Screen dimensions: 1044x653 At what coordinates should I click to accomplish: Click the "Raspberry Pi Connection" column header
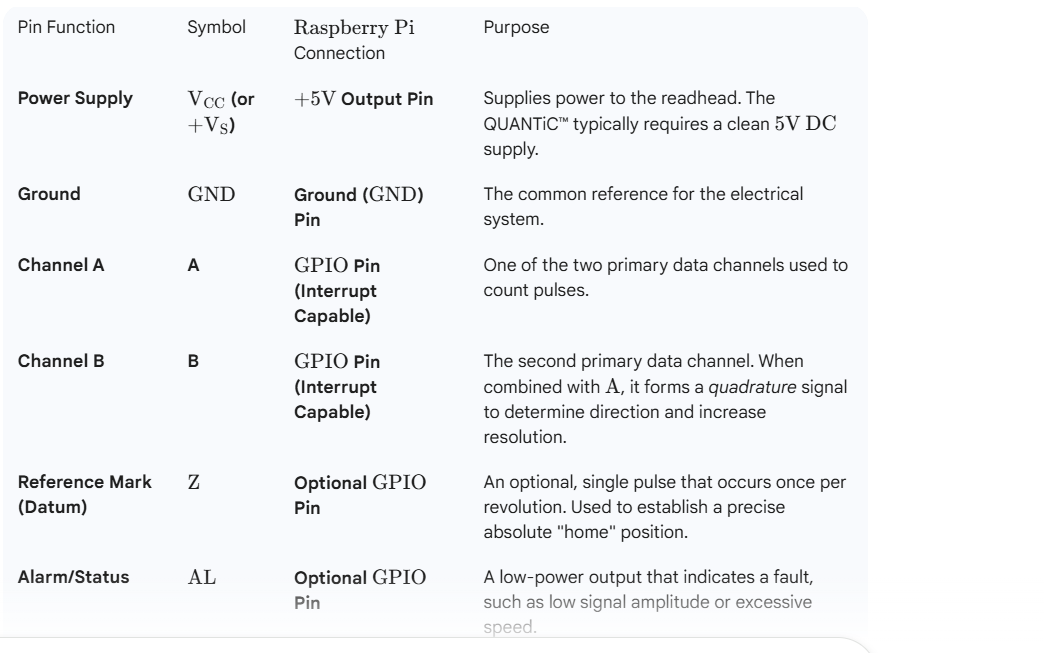point(347,38)
